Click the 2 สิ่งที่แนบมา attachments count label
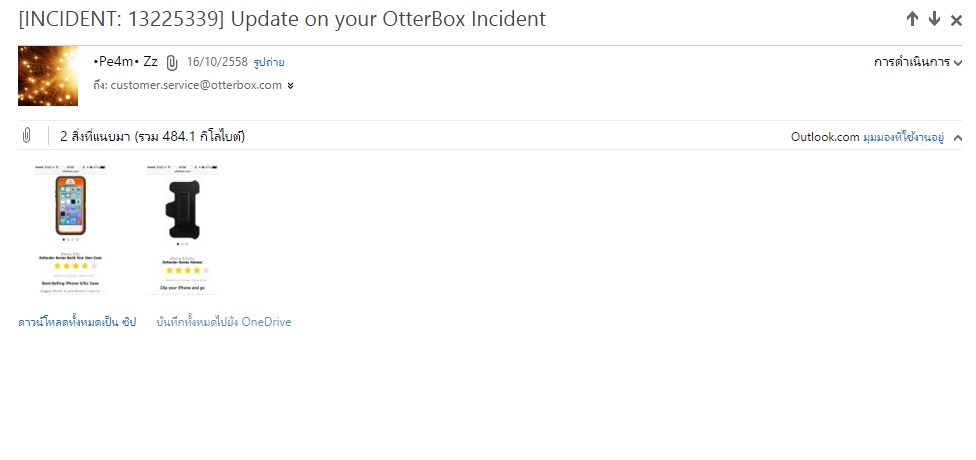This screenshot has width=976, height=460. coord(152,136)
